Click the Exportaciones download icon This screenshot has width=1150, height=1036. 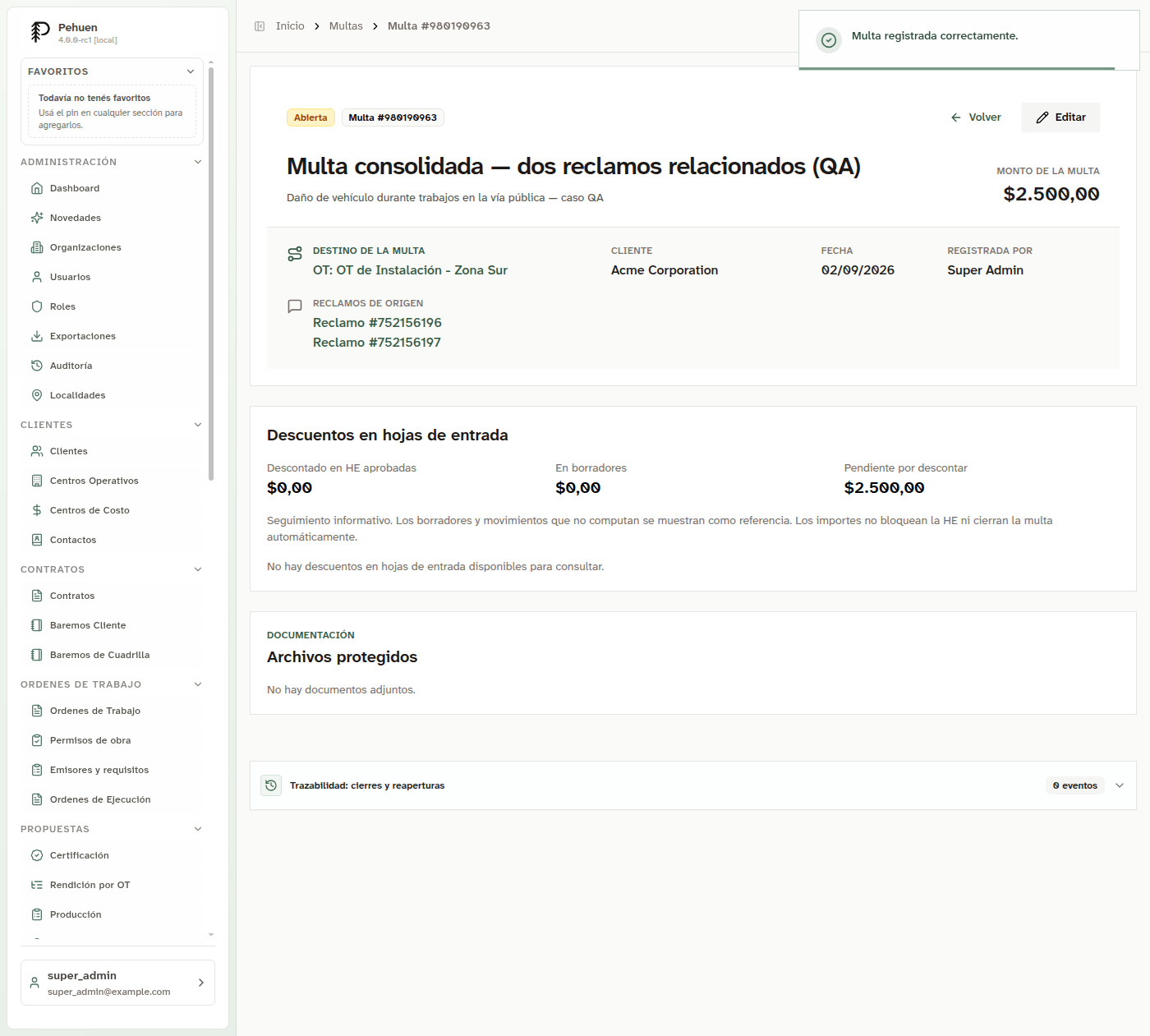coord(37,336)
